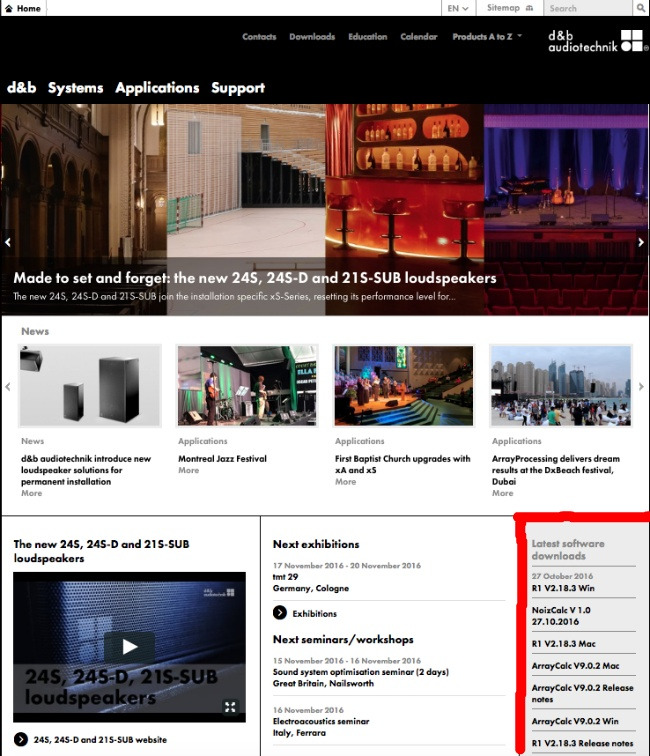Screen dimensions: 650x756
Task: Go to Contacts page
Action: click(x=259, y=37)
